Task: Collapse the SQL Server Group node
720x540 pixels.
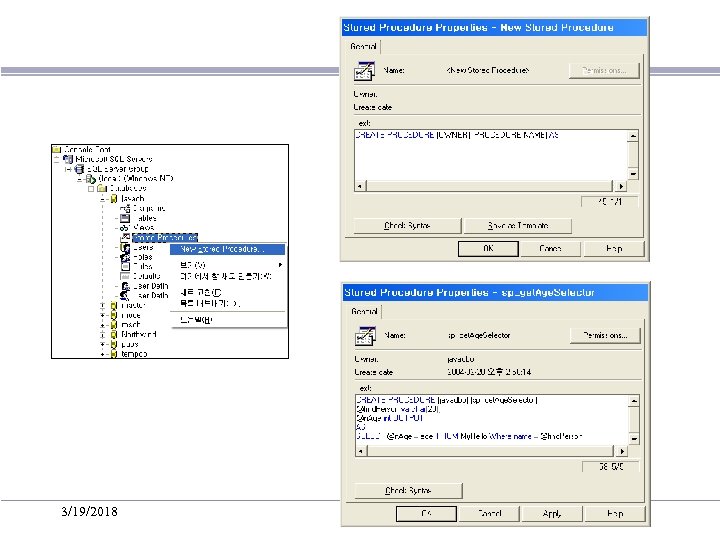Action: coord(68,169)
